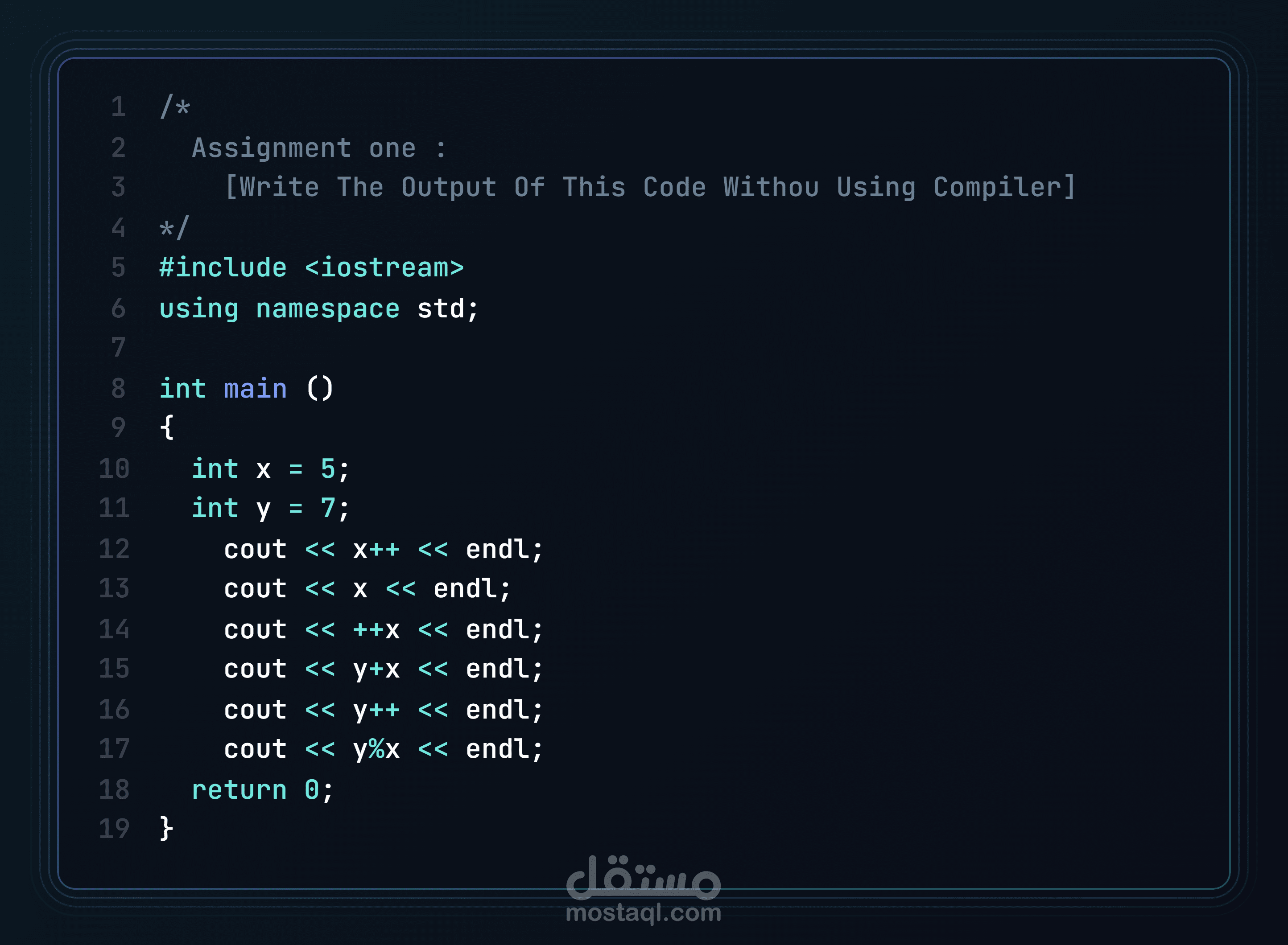Click '++x' in the line 14 statement
Viewport: 1288px width, 945px height.
pyautogui.click(x=376, y=630)
